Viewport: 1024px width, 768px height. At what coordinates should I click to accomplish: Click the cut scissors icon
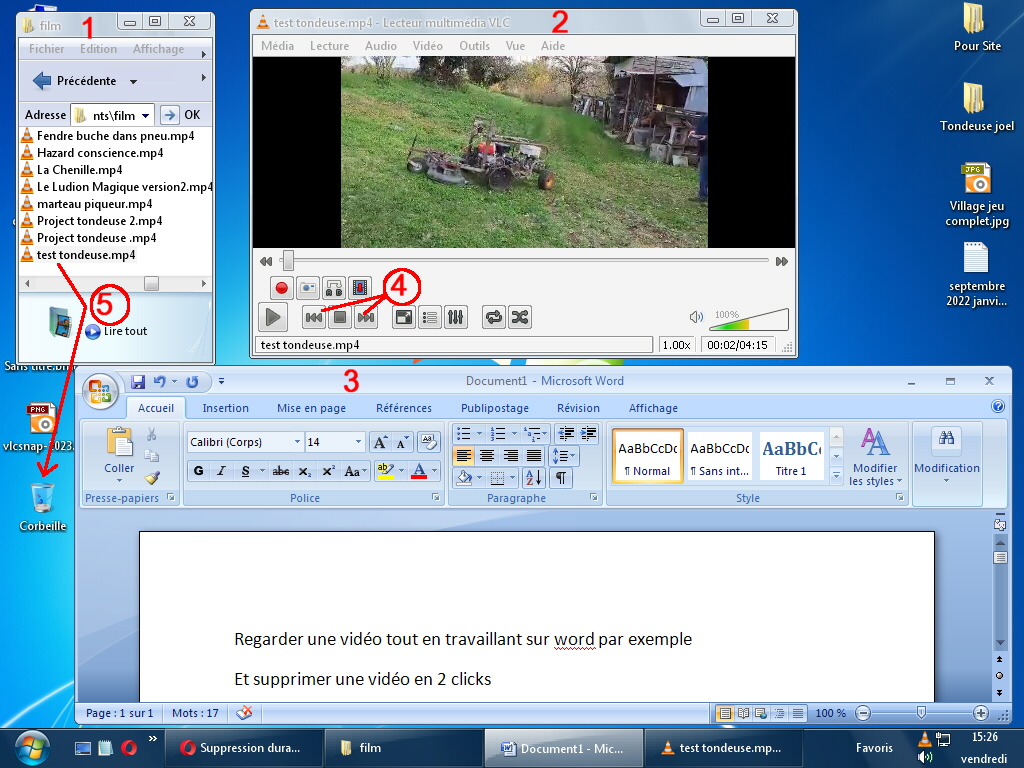click(x=152, y=434)
